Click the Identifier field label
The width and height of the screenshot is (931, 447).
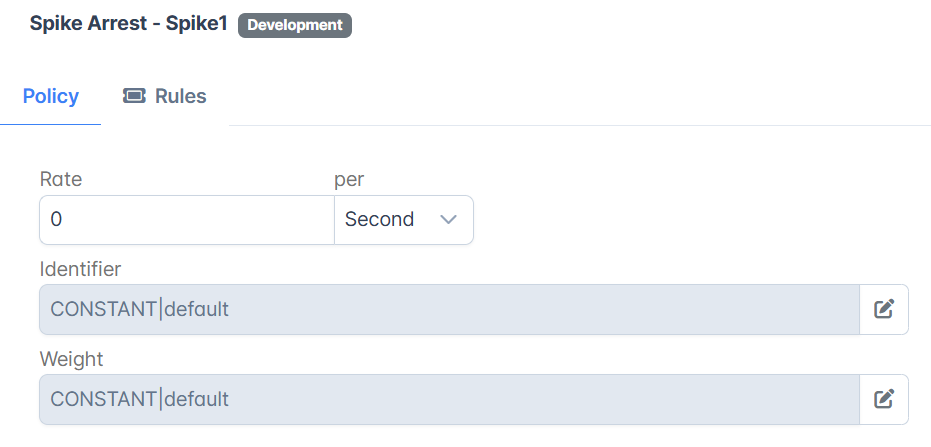coord(80,269)
